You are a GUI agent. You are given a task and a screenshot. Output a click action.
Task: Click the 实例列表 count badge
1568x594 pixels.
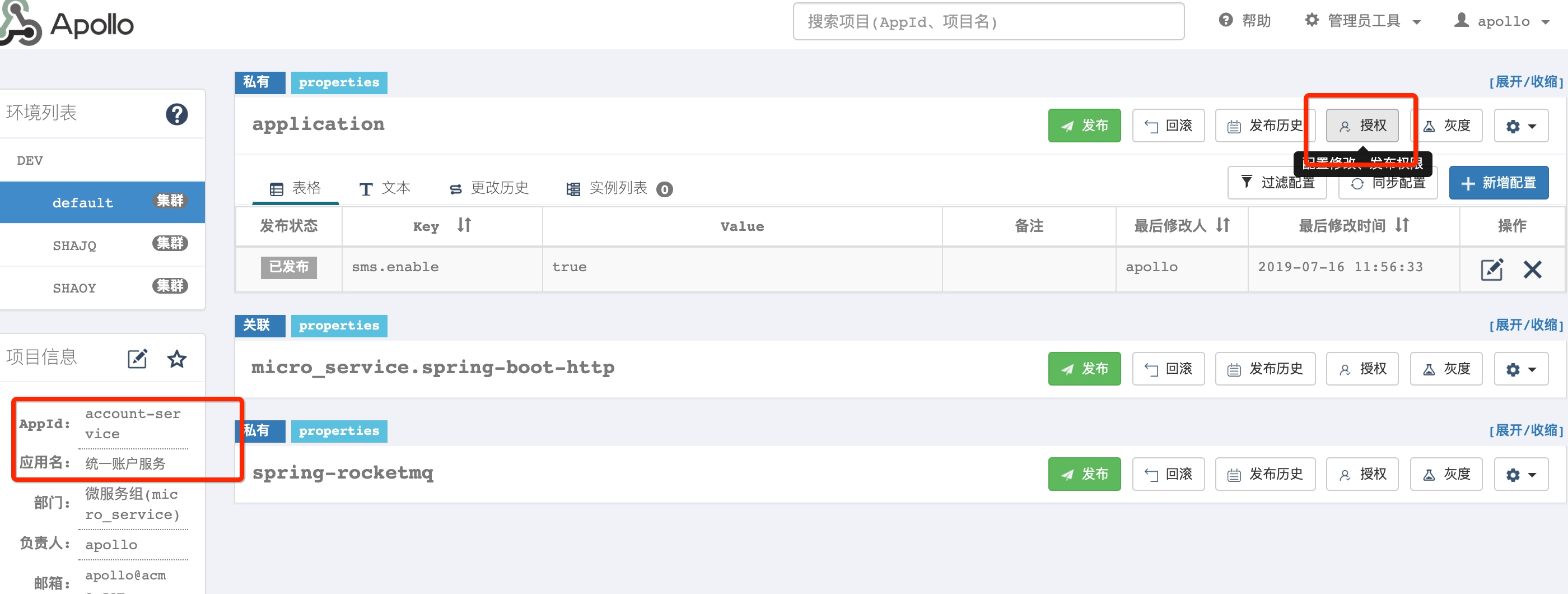664,189
